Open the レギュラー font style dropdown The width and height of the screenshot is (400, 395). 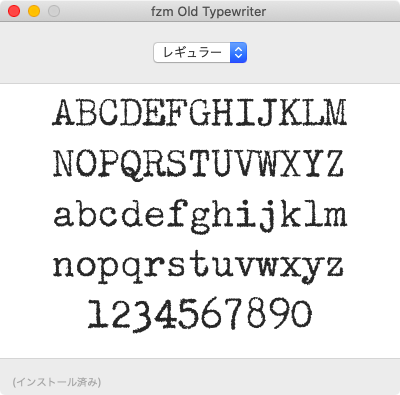[200, 52]
